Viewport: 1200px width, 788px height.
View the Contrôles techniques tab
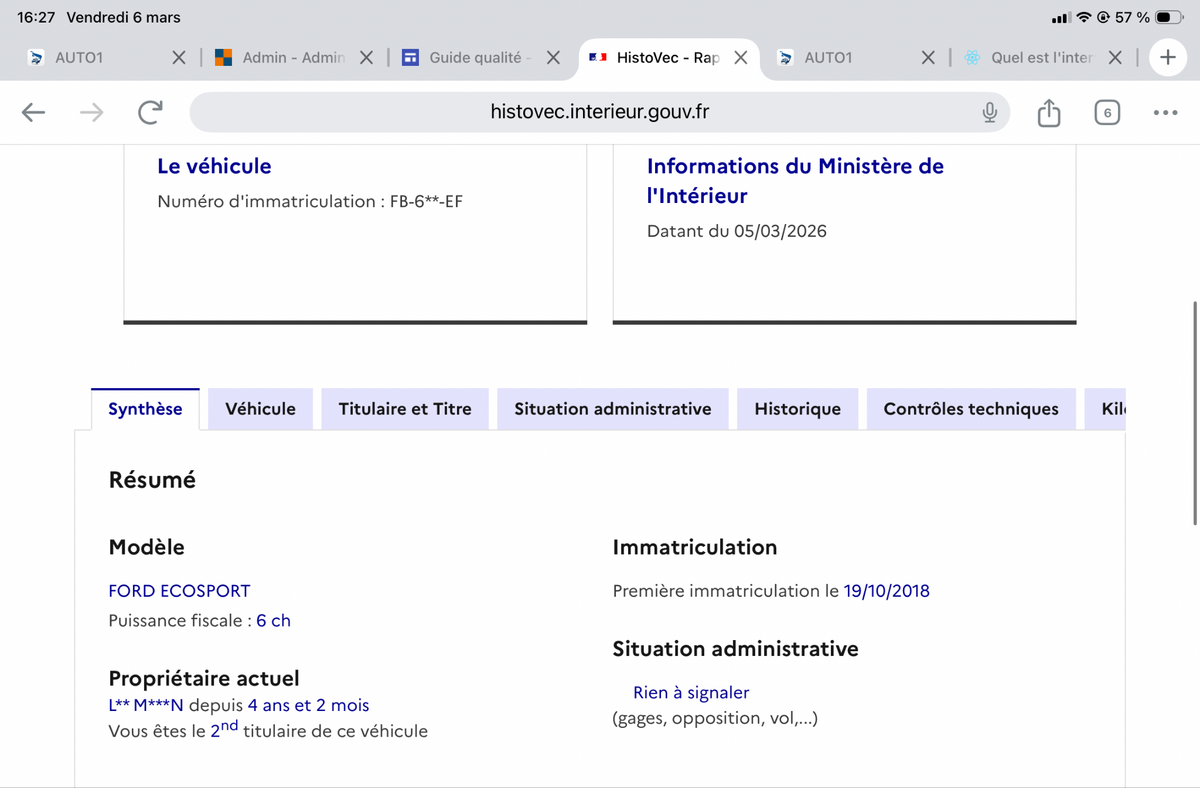[x=970, y=409]
